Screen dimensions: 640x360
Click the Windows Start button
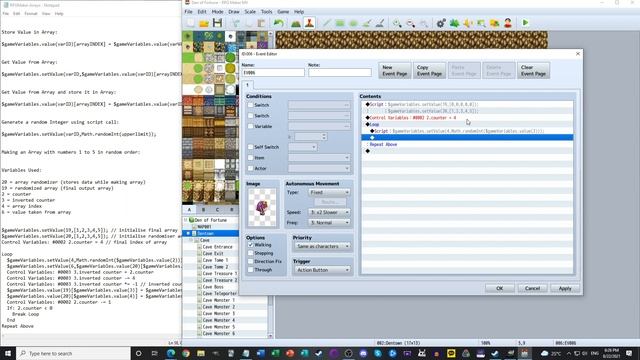8,353
